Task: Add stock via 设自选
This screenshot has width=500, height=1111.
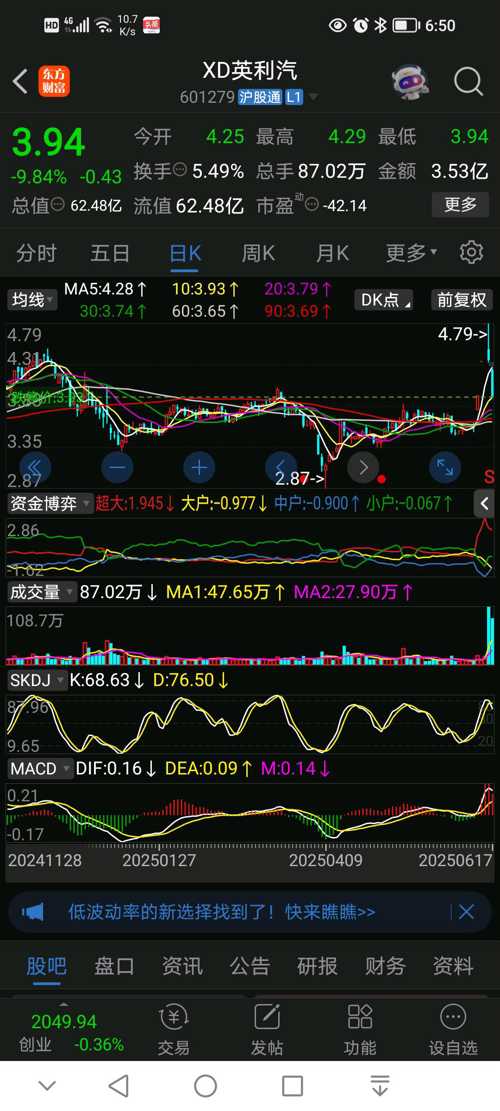Action: (x=453, y=1029)
